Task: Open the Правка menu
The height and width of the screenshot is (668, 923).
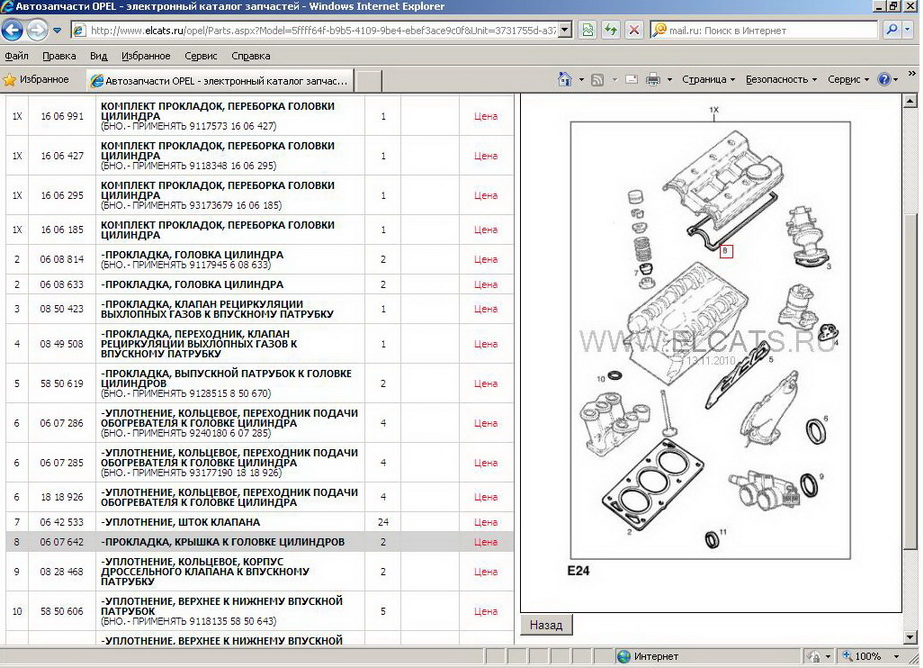Action: 59,56
